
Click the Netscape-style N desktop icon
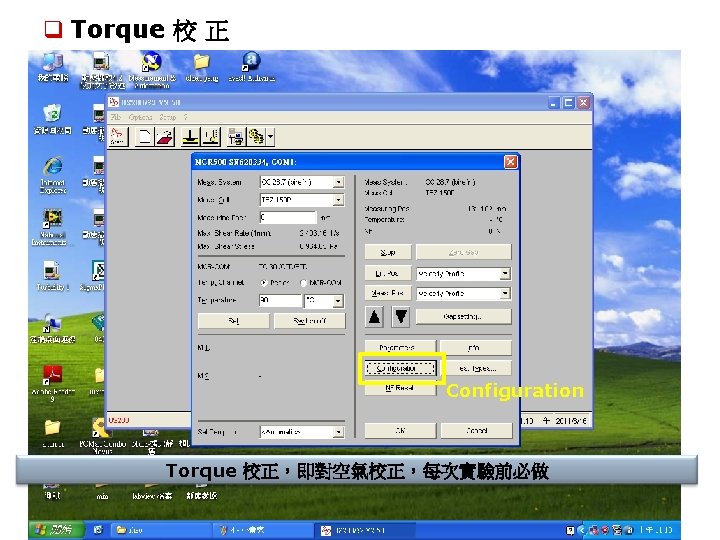coord(152,70)
